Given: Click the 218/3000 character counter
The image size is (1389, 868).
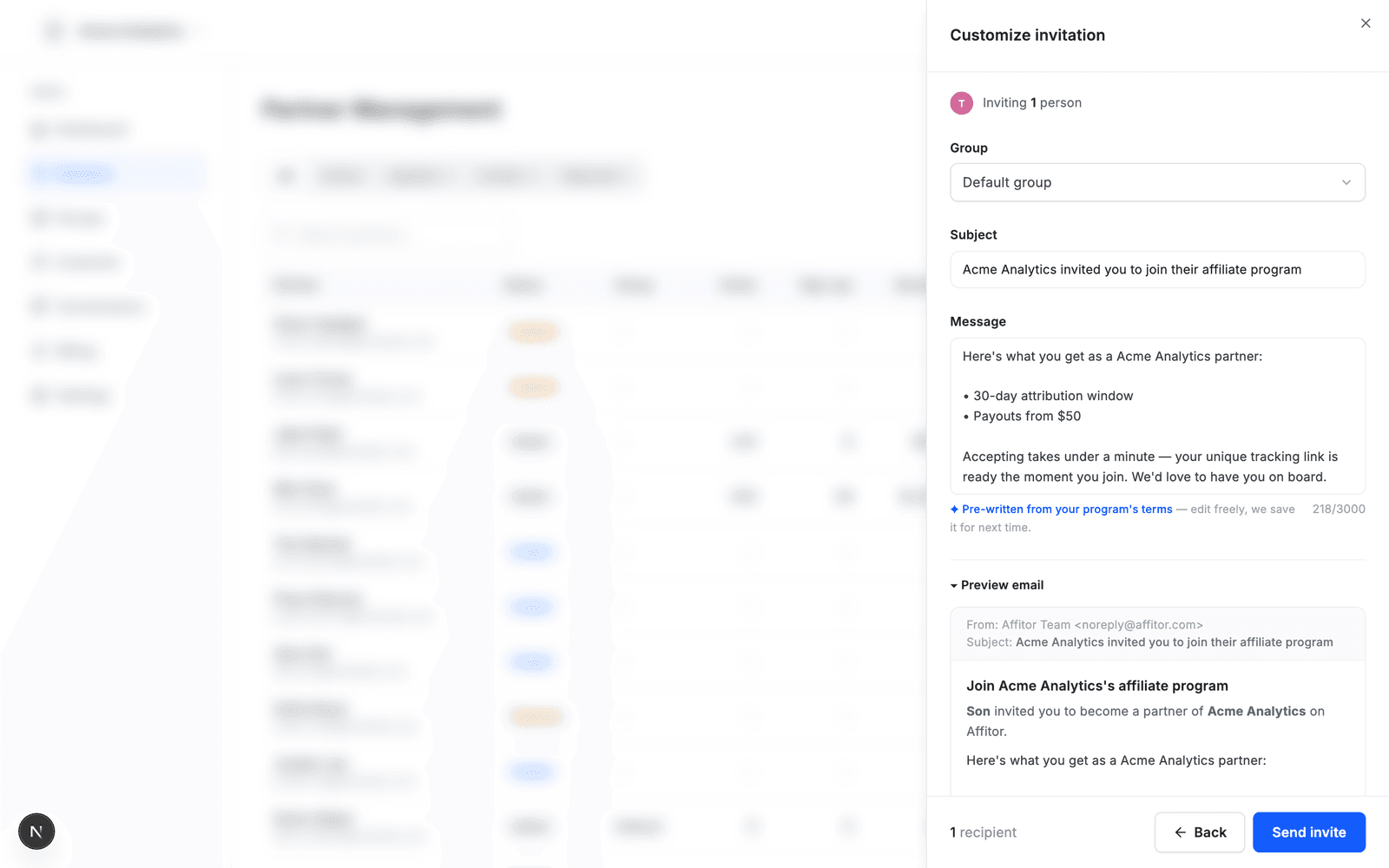Looking at the screenshot, I should pos(1339,510).
